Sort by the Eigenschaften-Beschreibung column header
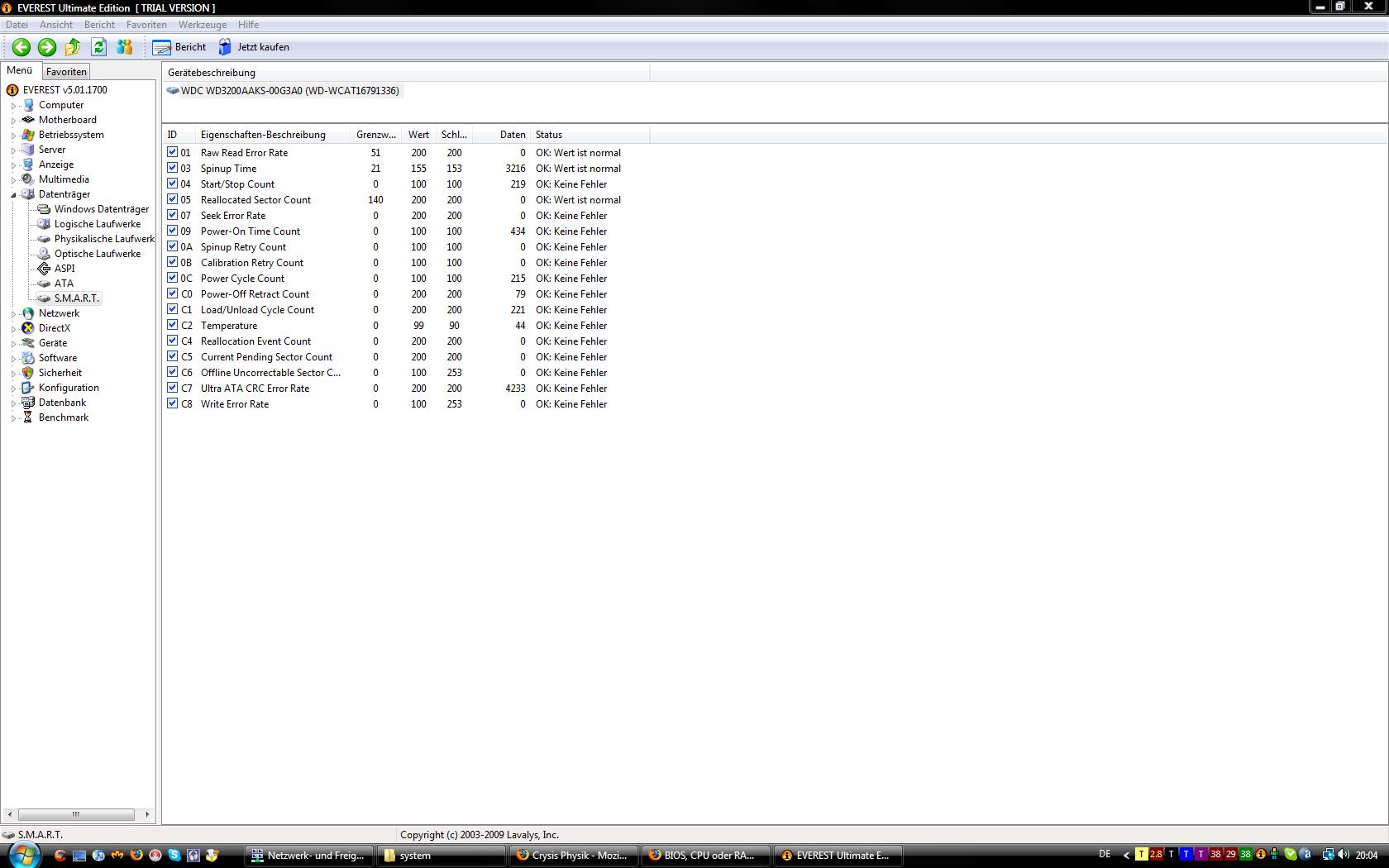Image resolution: width=1389 pixels, height=868 pixels. click(272, 135)
